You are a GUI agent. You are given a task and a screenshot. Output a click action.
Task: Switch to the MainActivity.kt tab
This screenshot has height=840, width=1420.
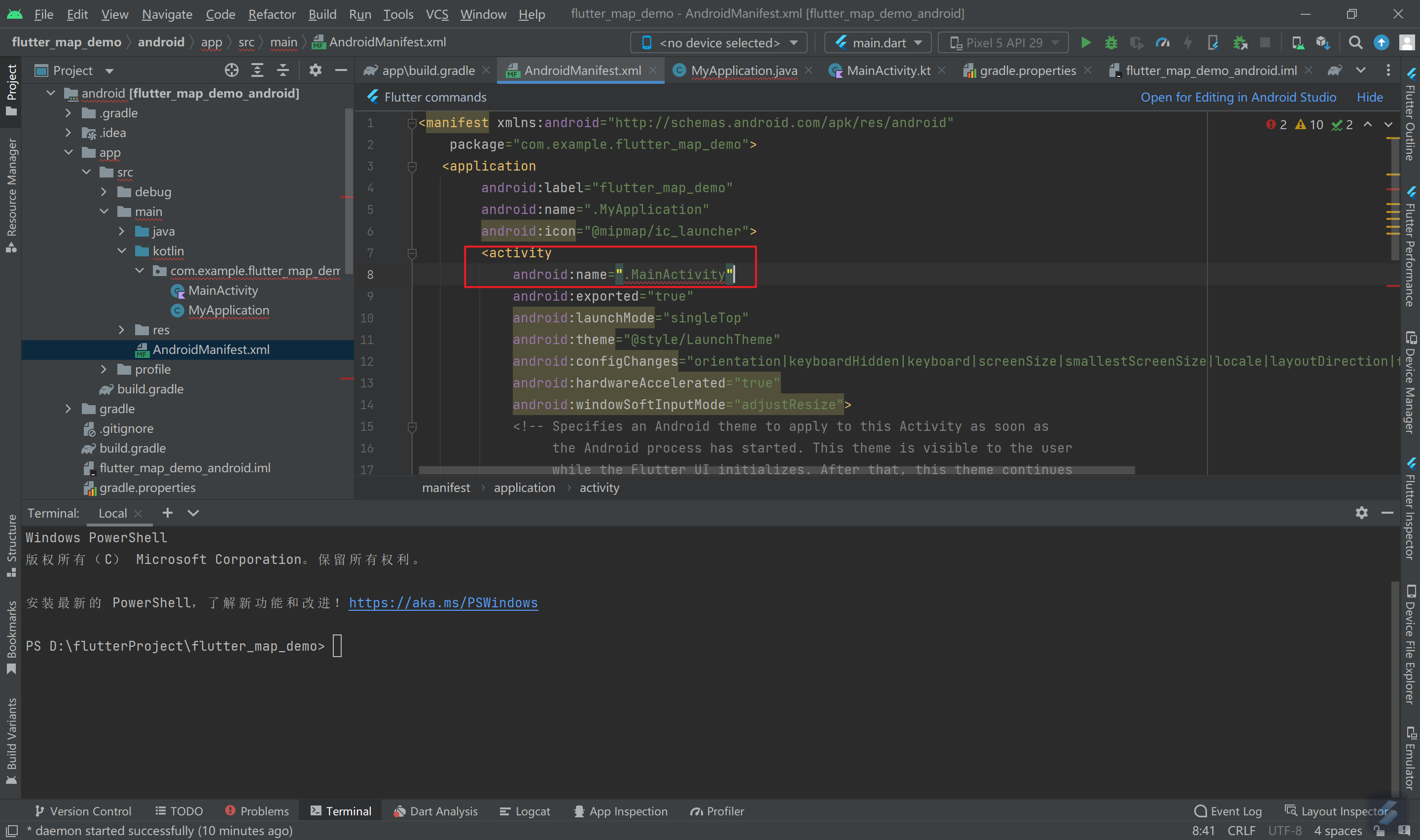coord(887,70)
